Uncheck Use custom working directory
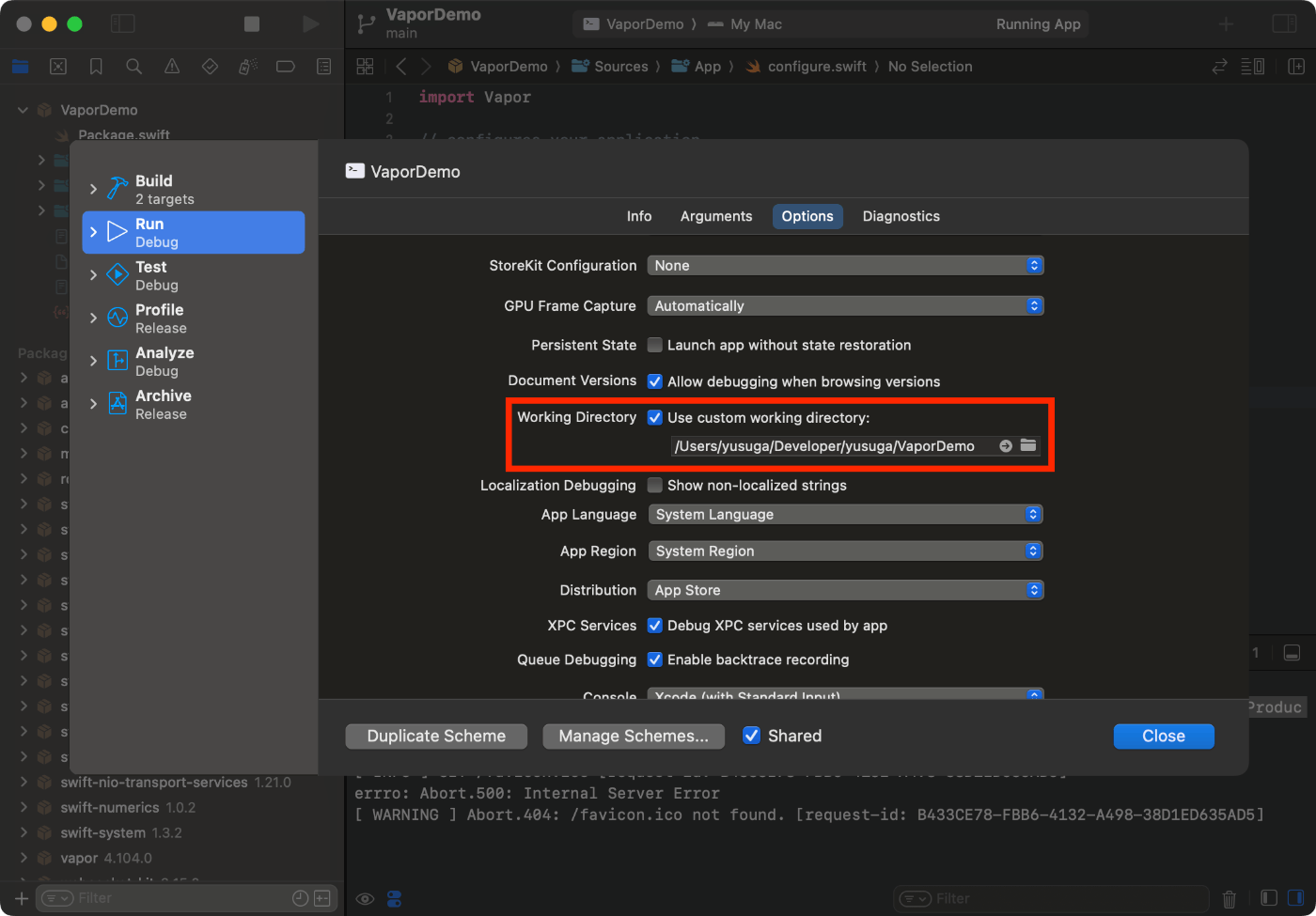Viewport: 1316px width, 916px height. click(x=655, y=417)
